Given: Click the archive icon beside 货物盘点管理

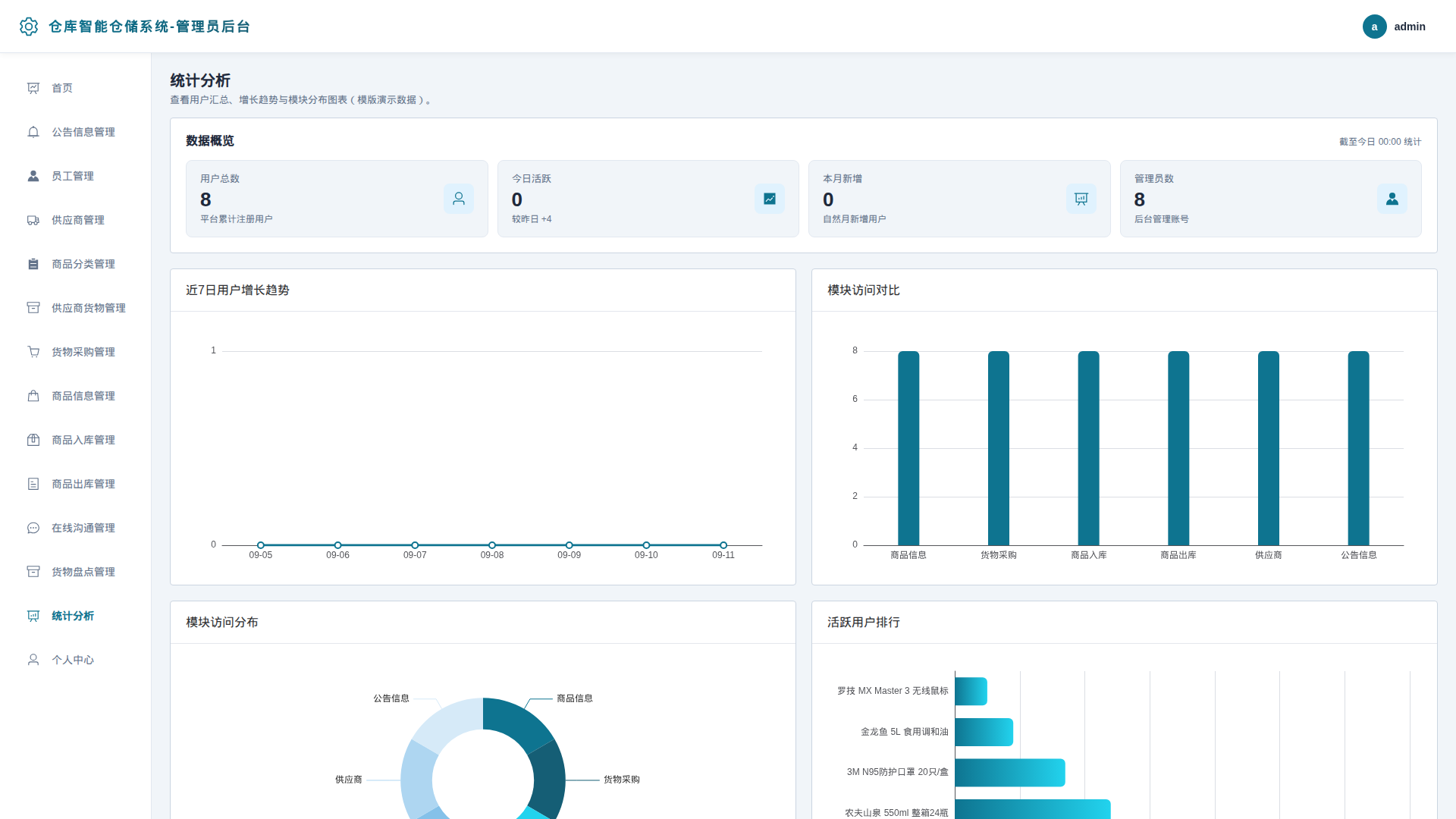Looking at the screenshot, I should (x=33, y=572).
